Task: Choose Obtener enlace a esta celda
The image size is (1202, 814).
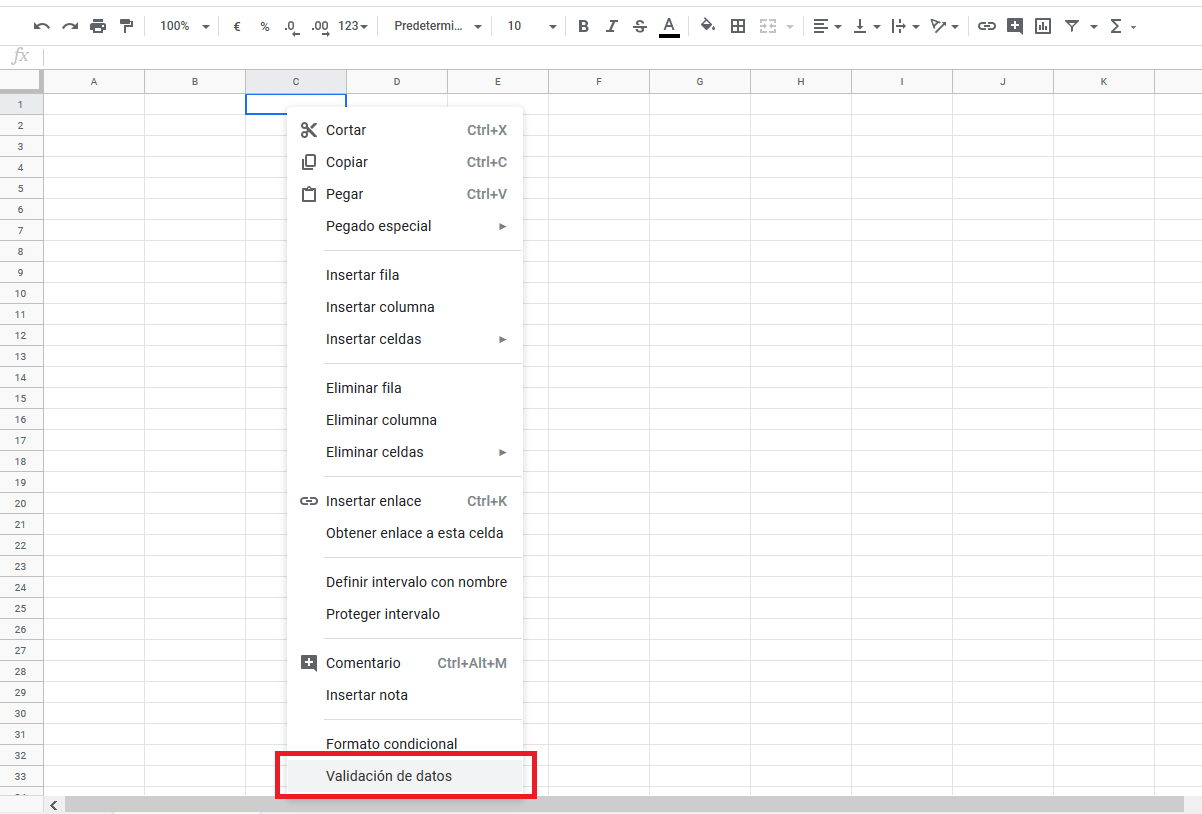Action: pyautogui.click(x=414, y=533)
